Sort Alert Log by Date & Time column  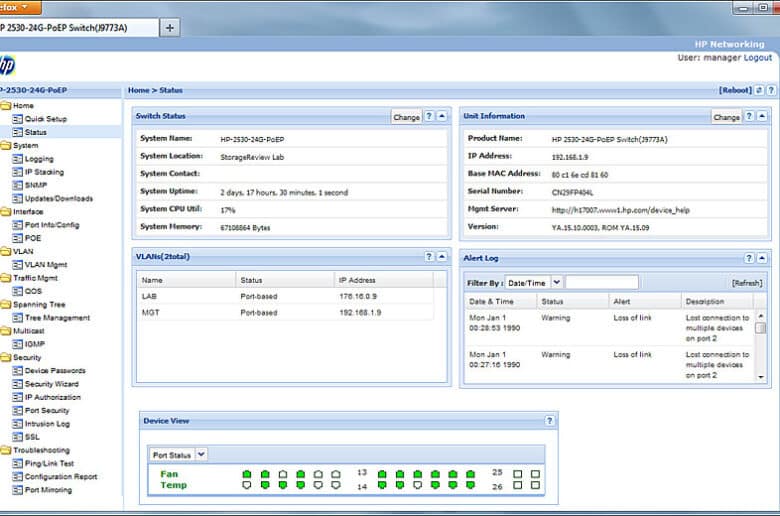[x=500, y=302]
